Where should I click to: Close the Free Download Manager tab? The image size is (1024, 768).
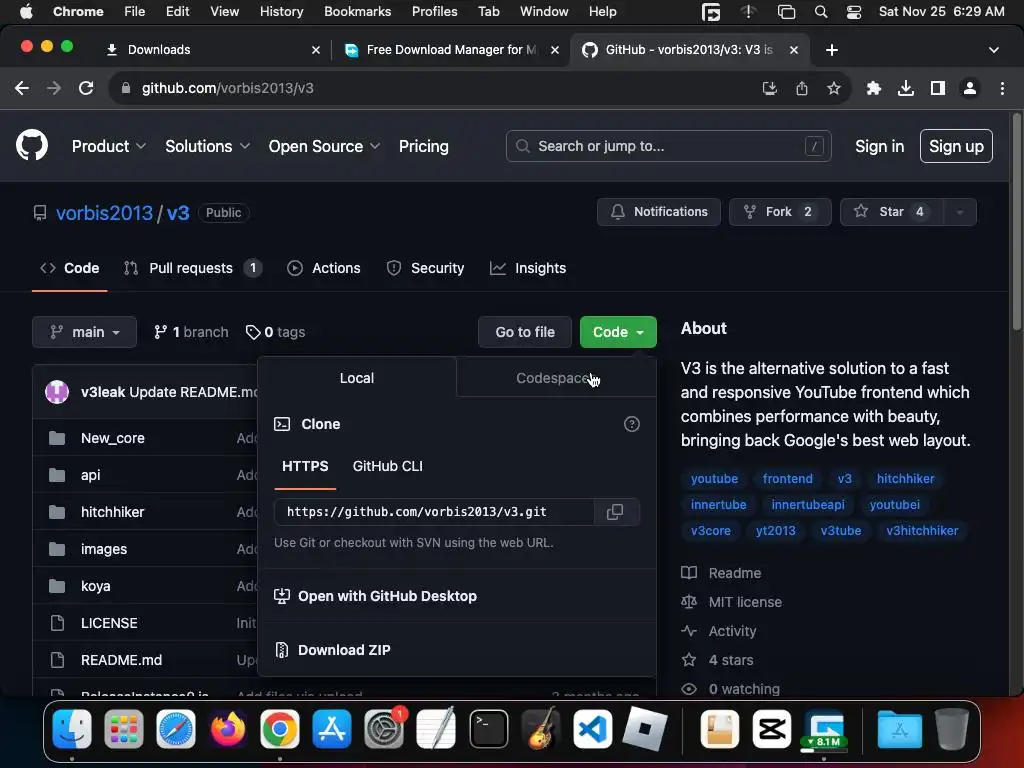[x=554, y=50]
